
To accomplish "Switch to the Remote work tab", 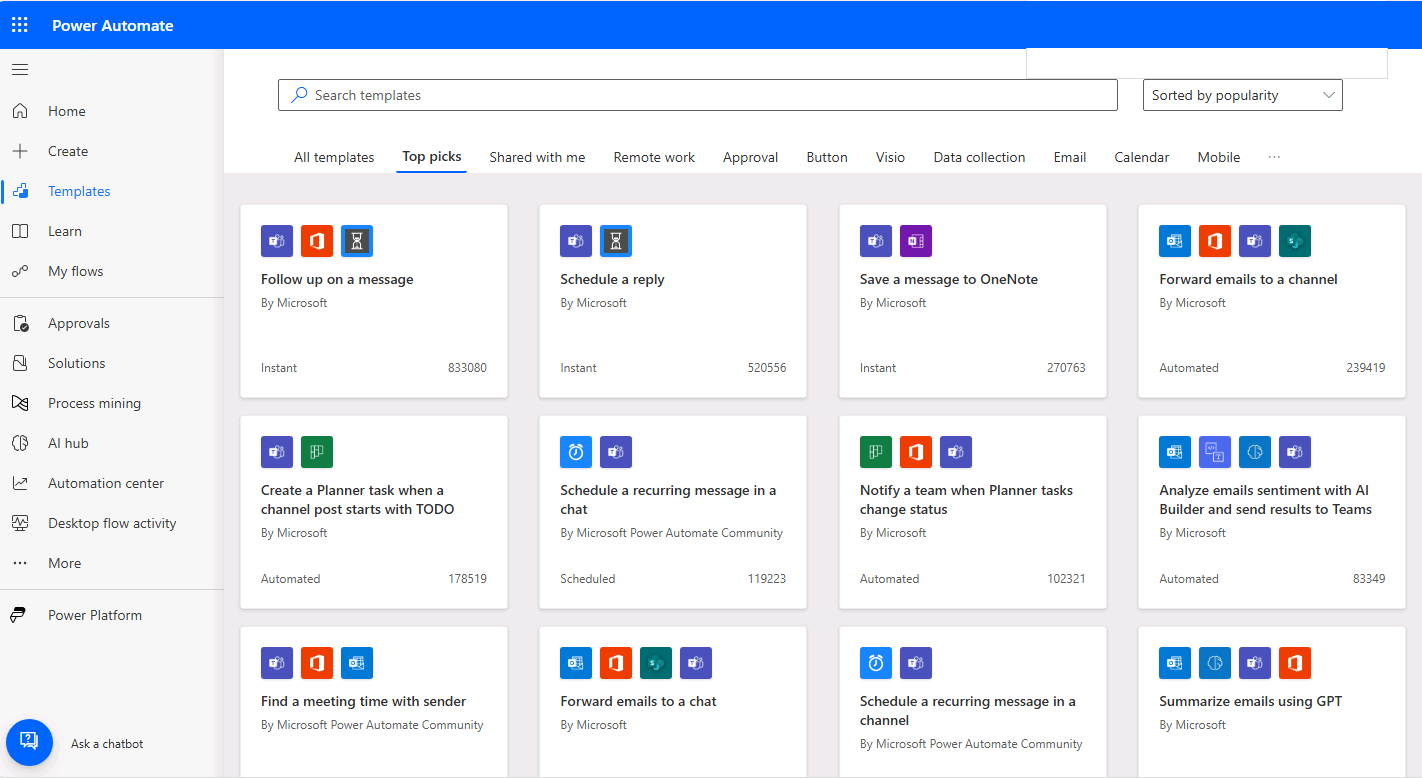I will (654, 157).
